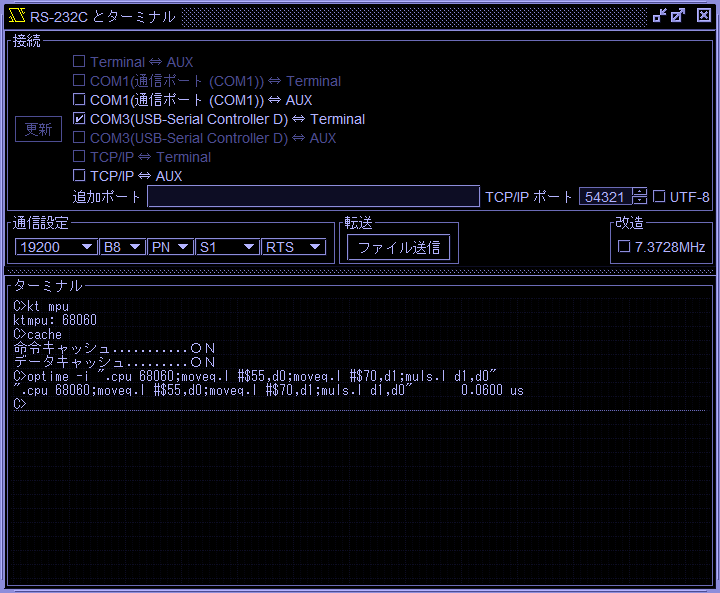Decrease TCP/IP port with down spinner
This screenshot has height=593, width=720.
tap(640, 201)
